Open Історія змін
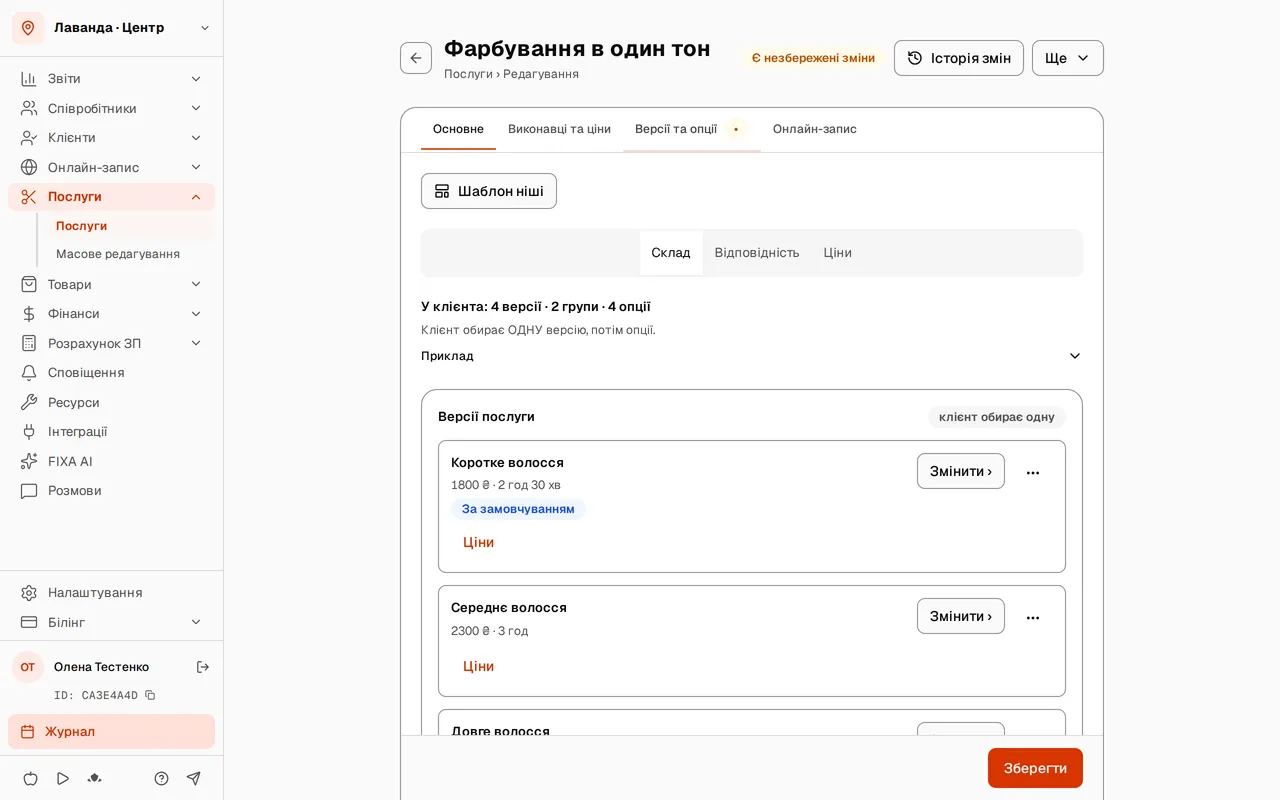The height and width of the screenshot is (800, 1280). click(x=959, y=58)
